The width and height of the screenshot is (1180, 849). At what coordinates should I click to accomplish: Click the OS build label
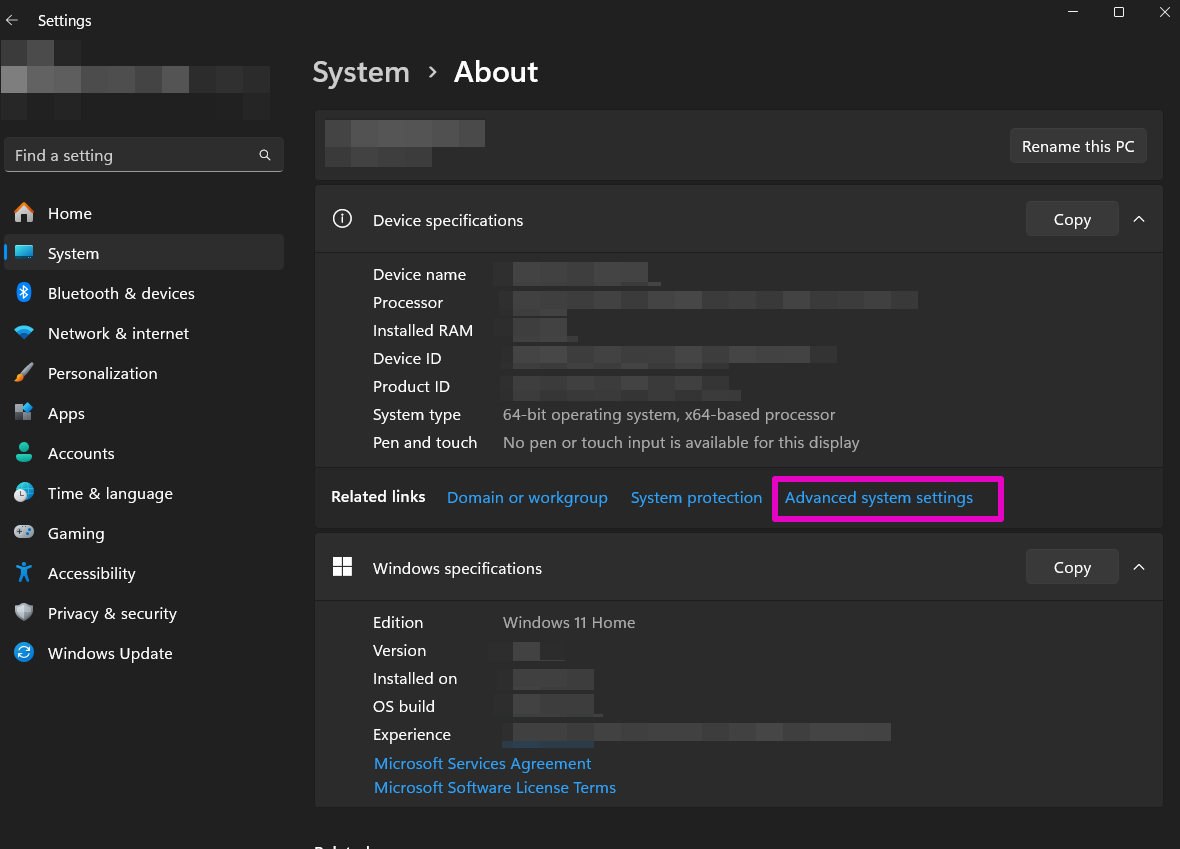(404, 706)
